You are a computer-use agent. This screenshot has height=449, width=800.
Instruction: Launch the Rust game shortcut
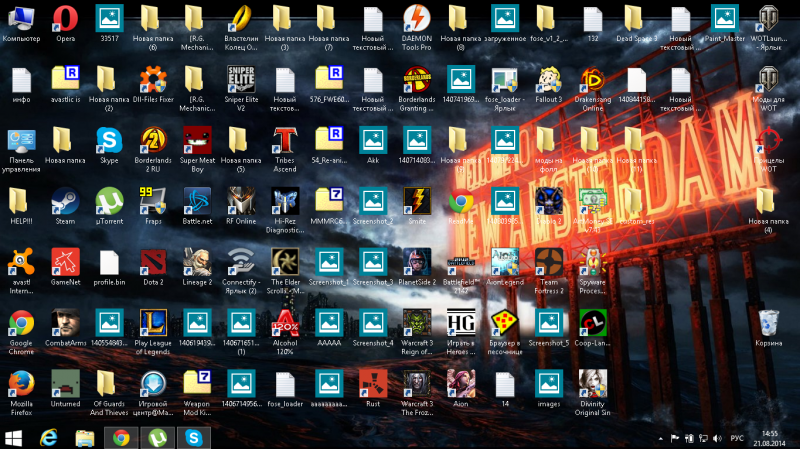[373, 384]
